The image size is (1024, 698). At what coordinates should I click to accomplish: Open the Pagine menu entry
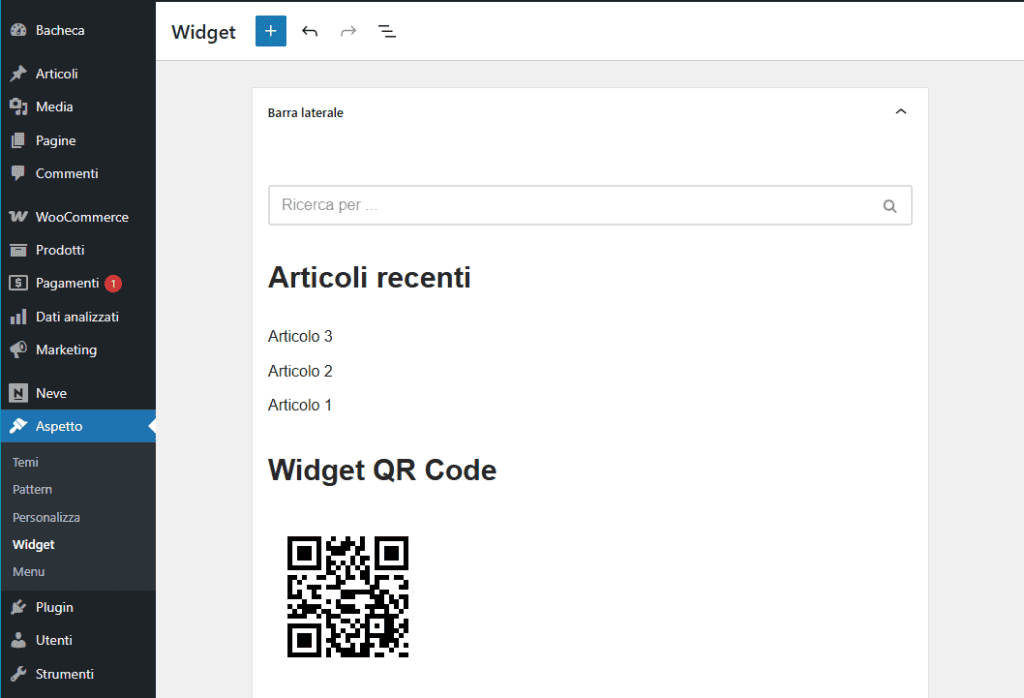[52, 140]
